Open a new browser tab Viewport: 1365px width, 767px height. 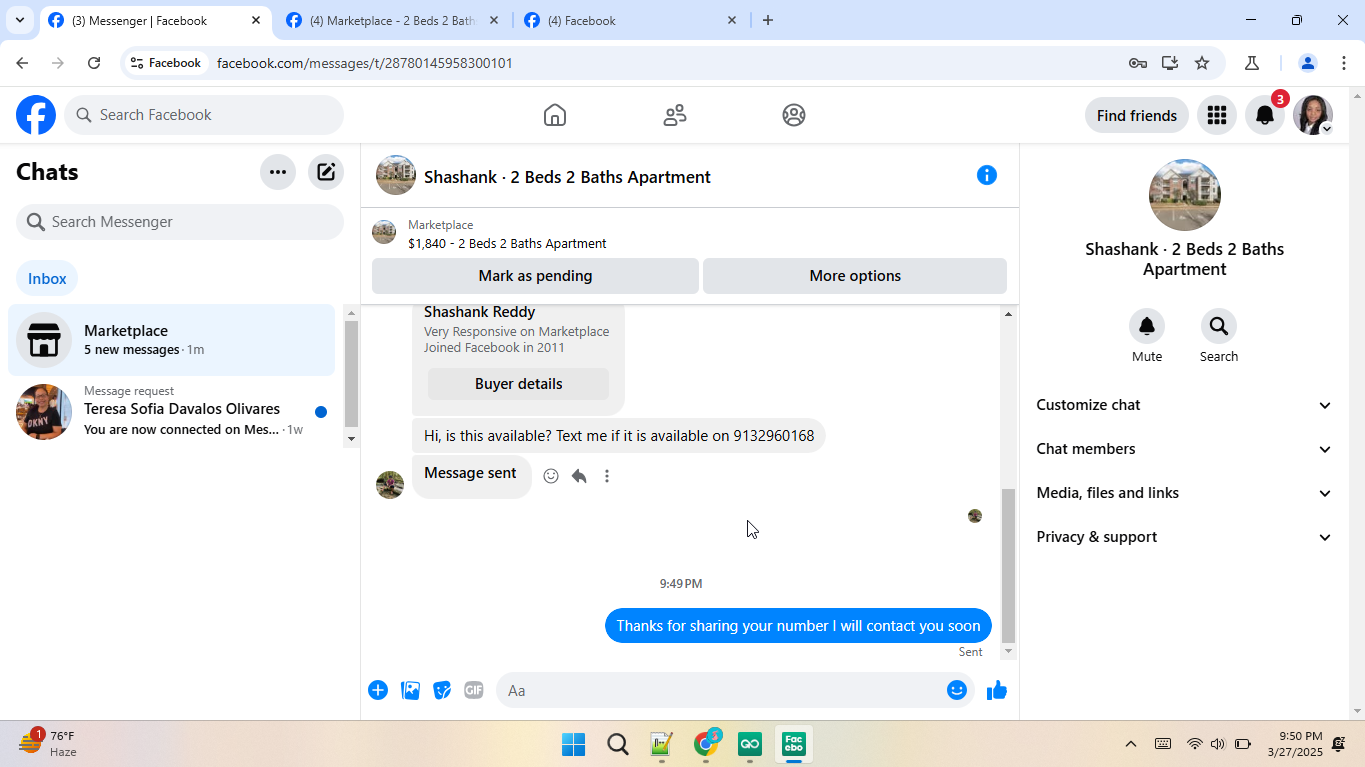click(x=768, y=20)
